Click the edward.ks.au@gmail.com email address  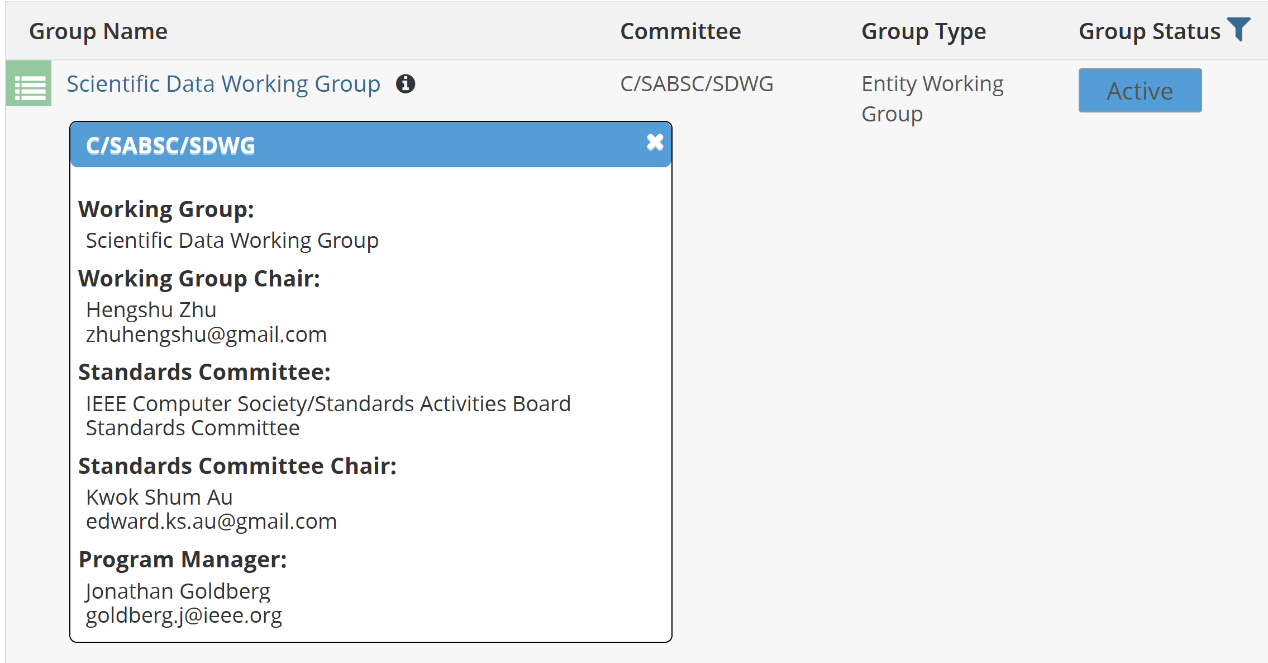coord(211,521)
